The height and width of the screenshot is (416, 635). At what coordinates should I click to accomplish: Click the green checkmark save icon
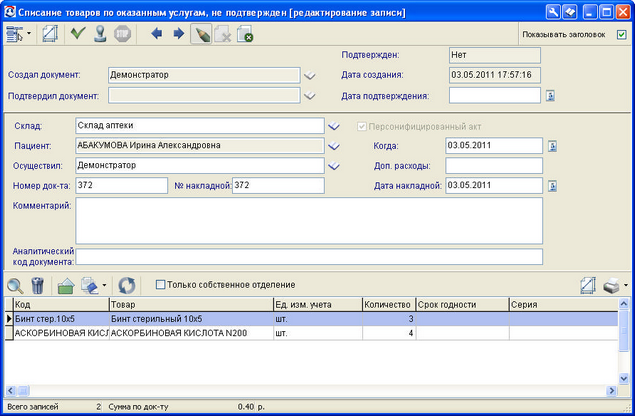pyautogui.click(x=78, y=33)
